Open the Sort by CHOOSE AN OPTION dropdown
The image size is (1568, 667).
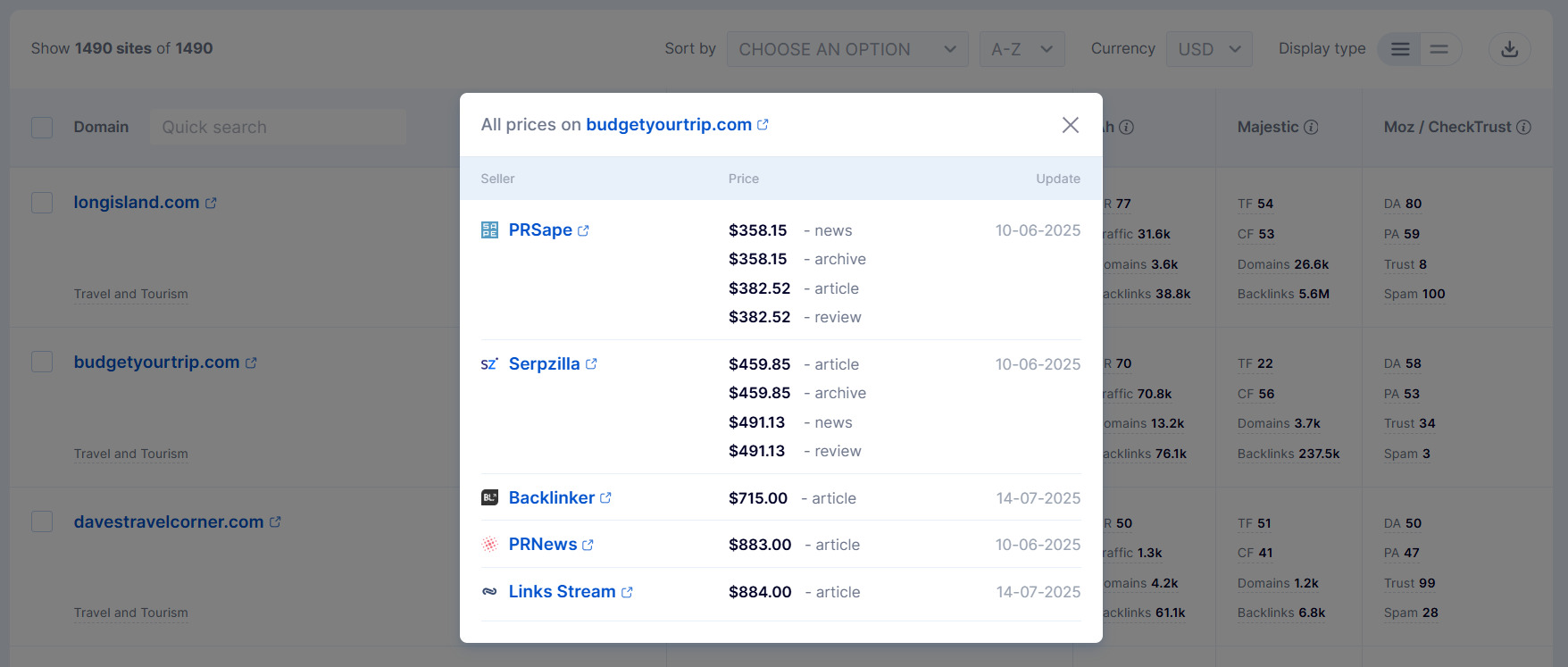[847, 49]
